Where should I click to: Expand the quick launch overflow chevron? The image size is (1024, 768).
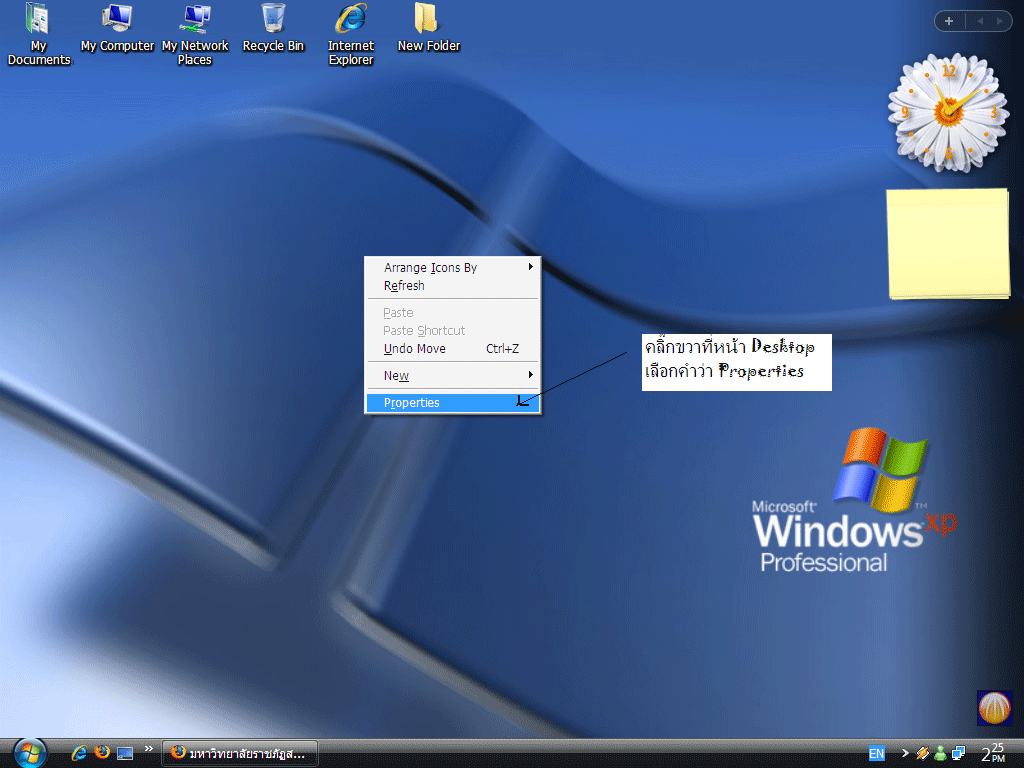pyautogui.click(x=149, y=748)
